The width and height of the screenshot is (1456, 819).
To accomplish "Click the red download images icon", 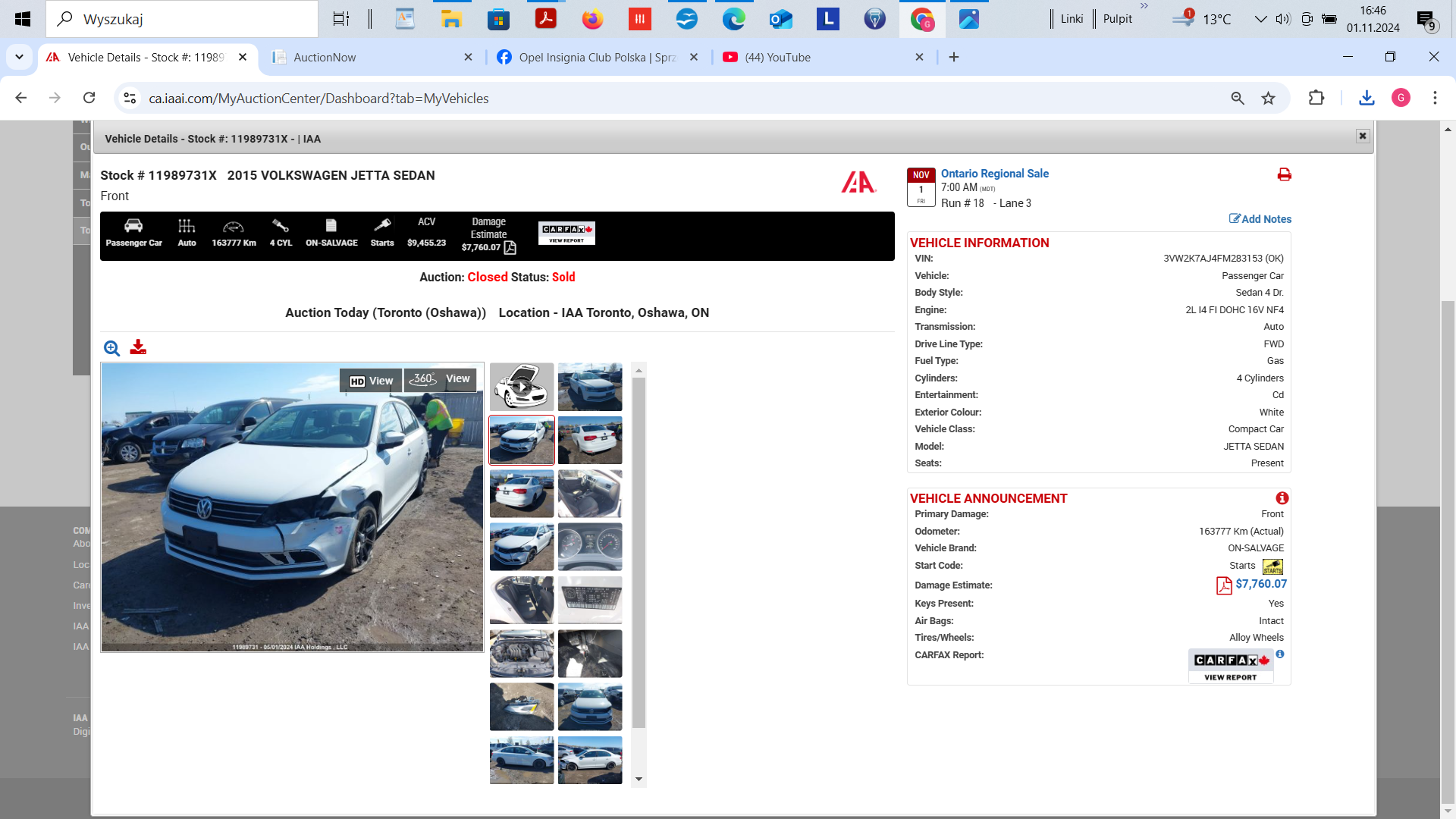I will (138, 347).
